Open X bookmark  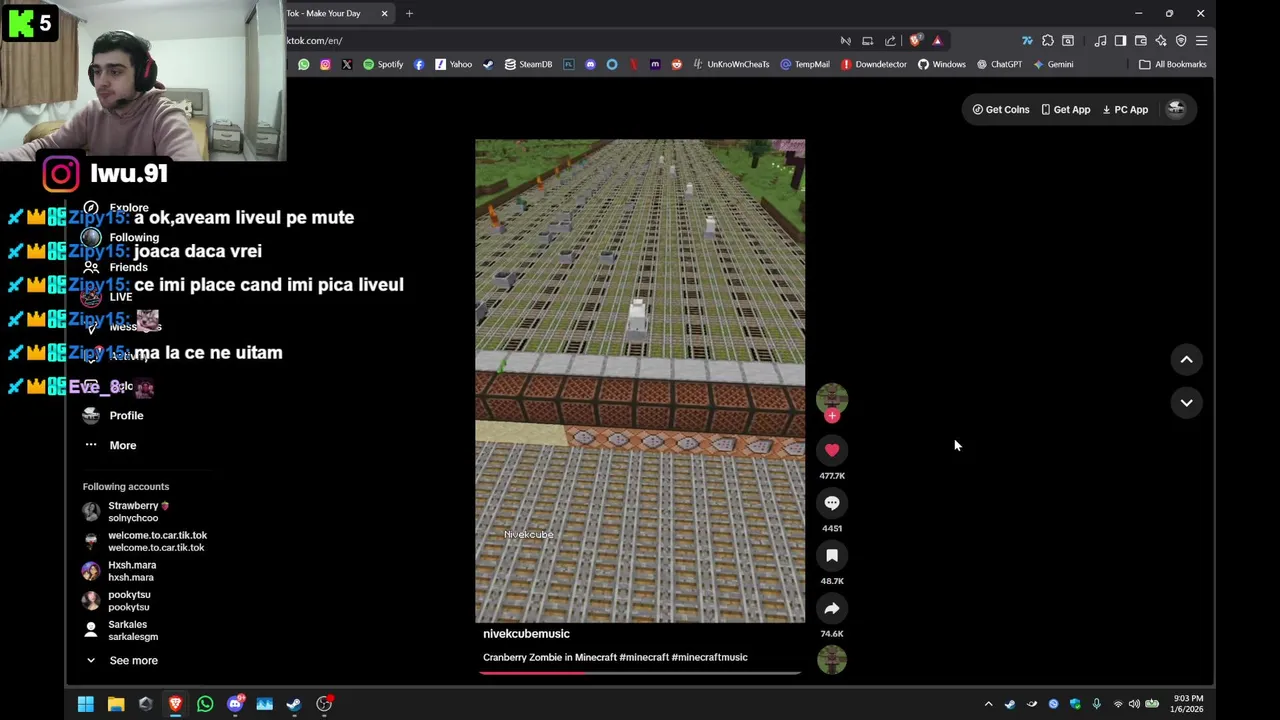point(346,64)
